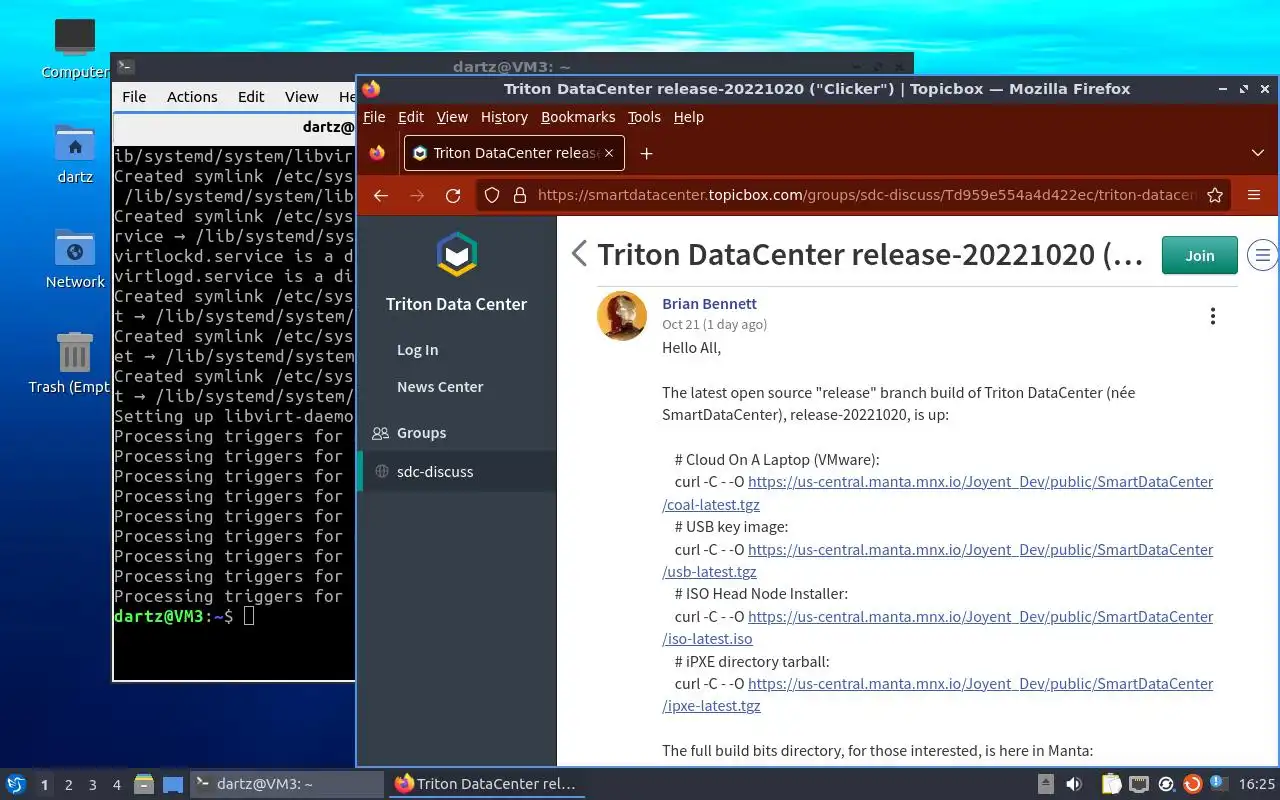Image resolution: width=1280 pixels, height=800 pixels.
Task: Click the Firefox forward arrow
Action: tap(417, 195)
